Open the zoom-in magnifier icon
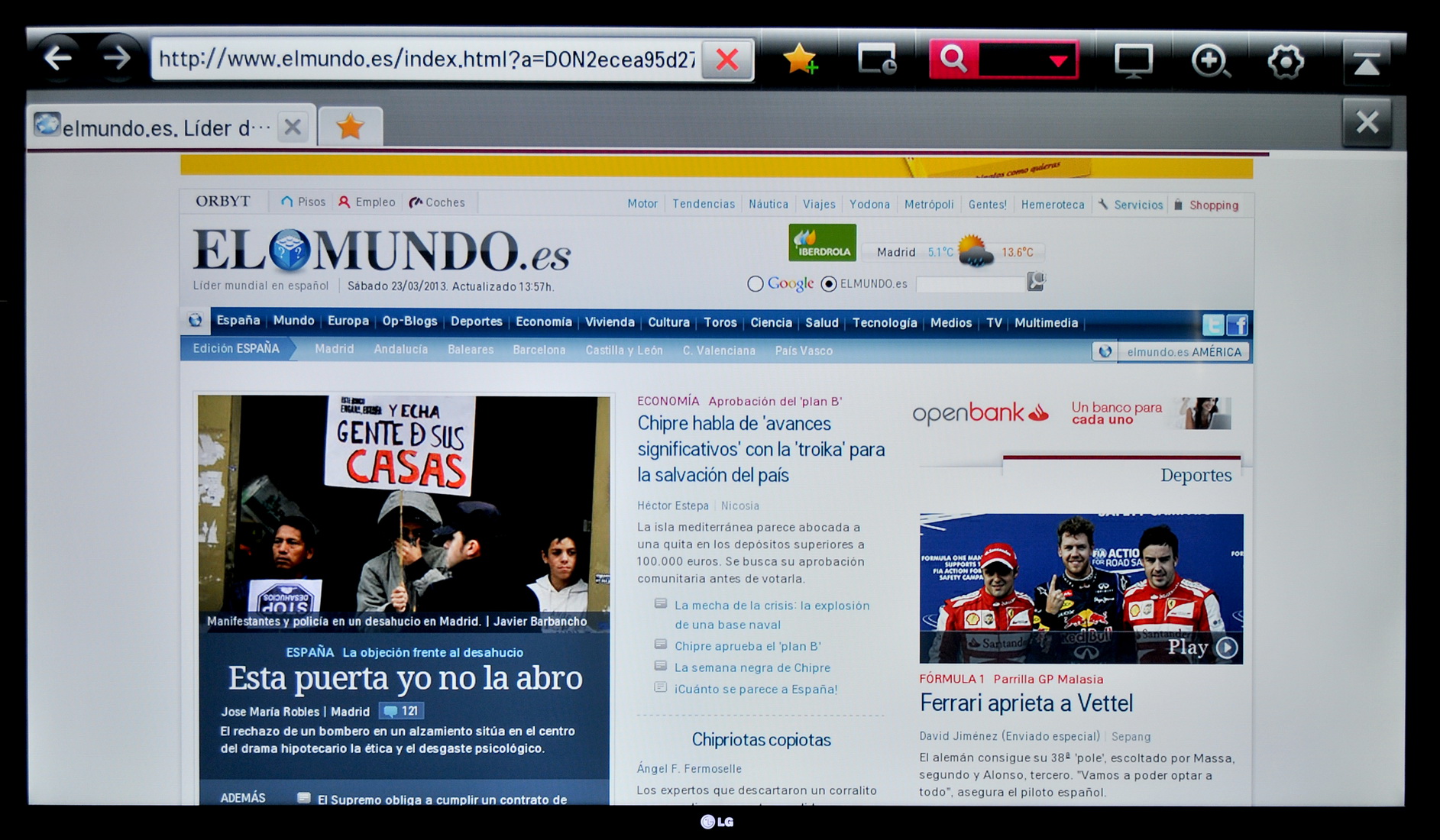Screen dimensions: 1440x840 point(1210,61)
